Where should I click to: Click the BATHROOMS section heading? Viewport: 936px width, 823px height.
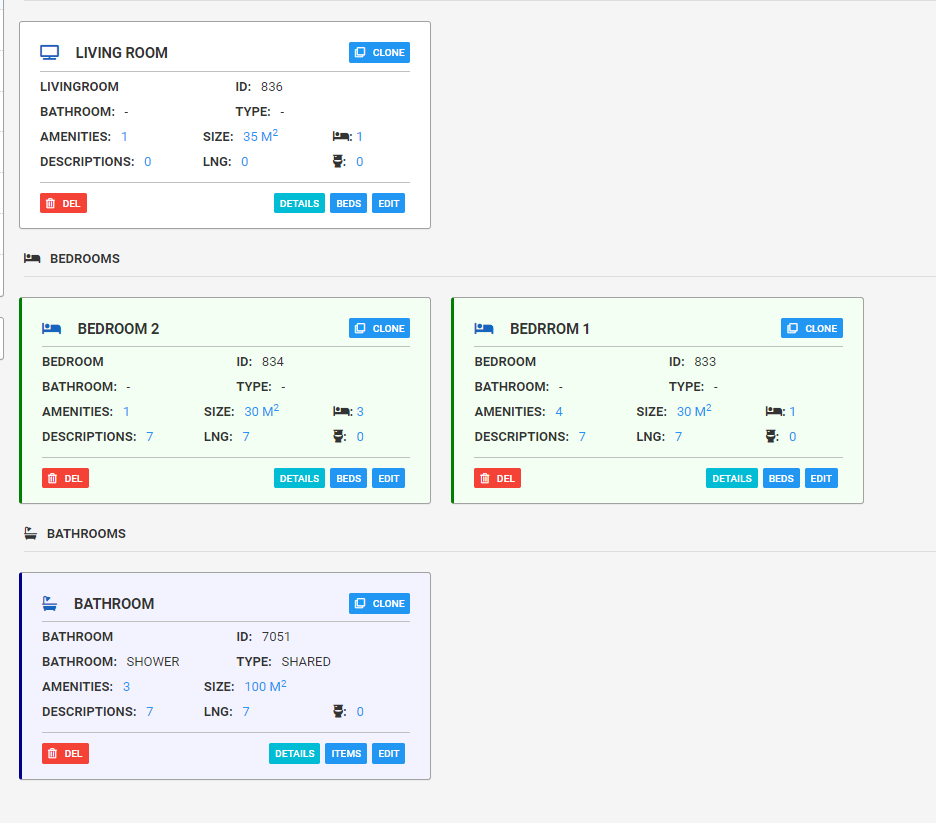coord(87,534)
